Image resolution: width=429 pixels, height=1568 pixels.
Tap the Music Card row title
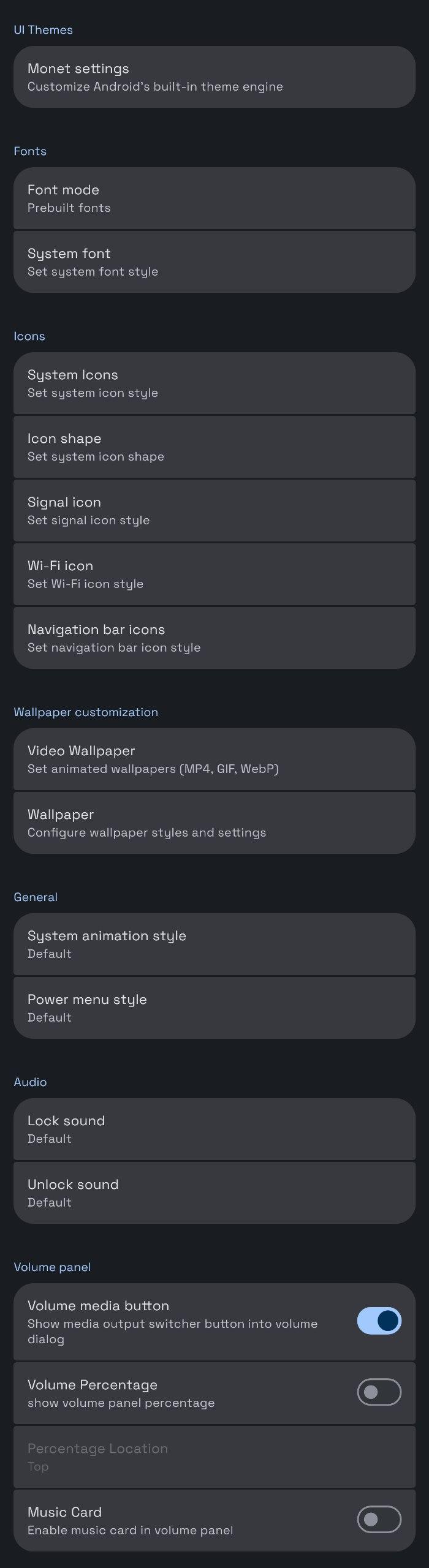[65, 1512]
